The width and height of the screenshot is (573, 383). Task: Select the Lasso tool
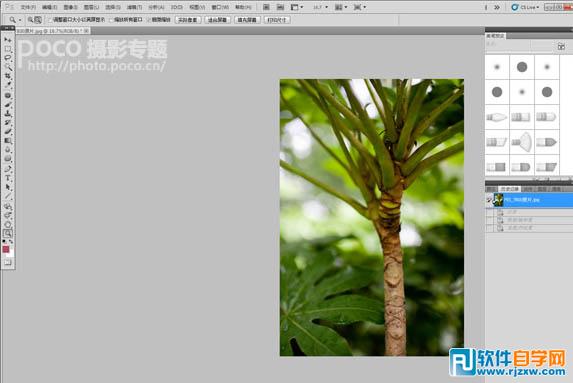pyautogui.click(x=8, y=58)
